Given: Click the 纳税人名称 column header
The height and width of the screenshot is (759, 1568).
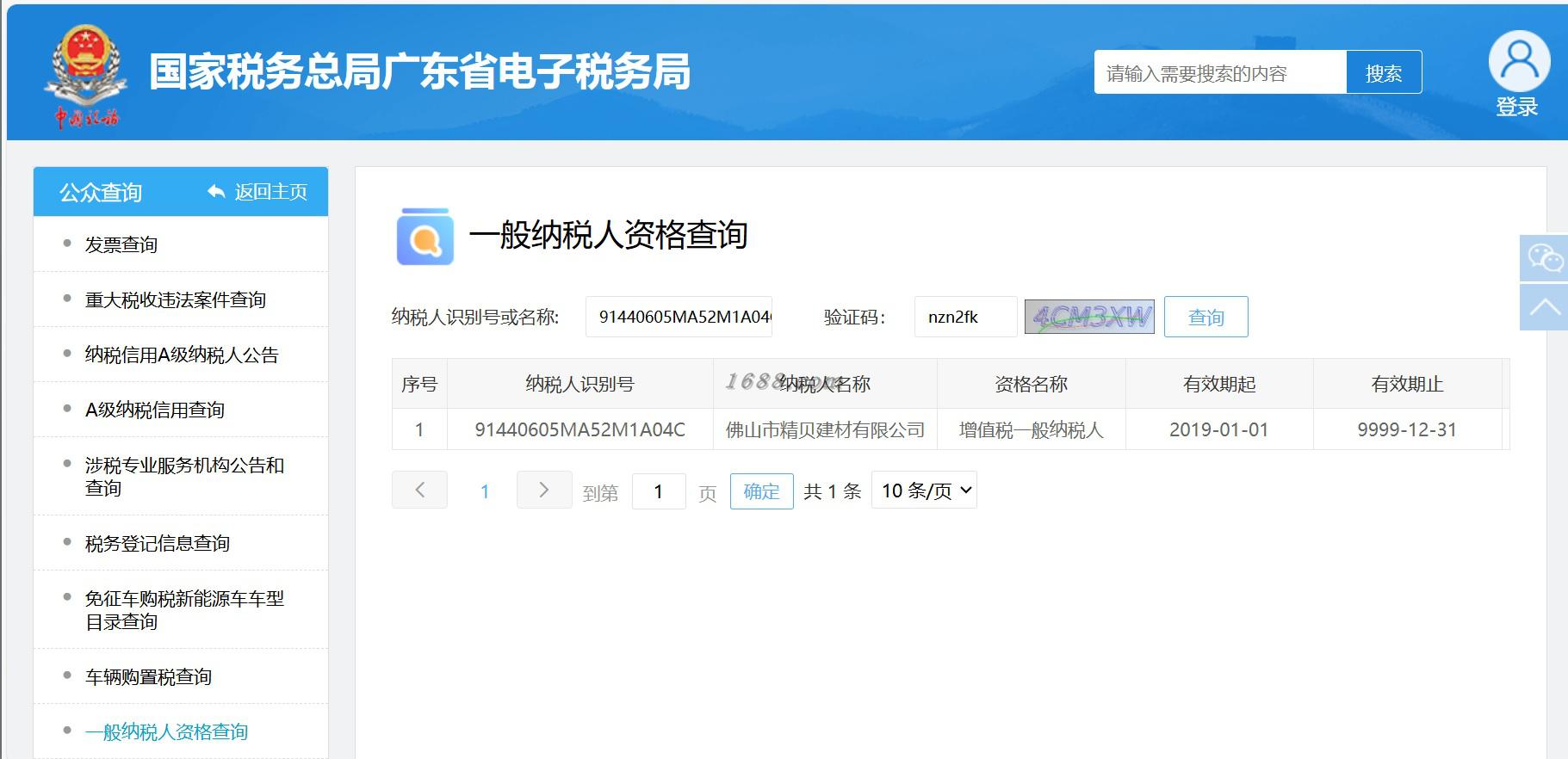Looking at the screenshot, I should point(825,384).
